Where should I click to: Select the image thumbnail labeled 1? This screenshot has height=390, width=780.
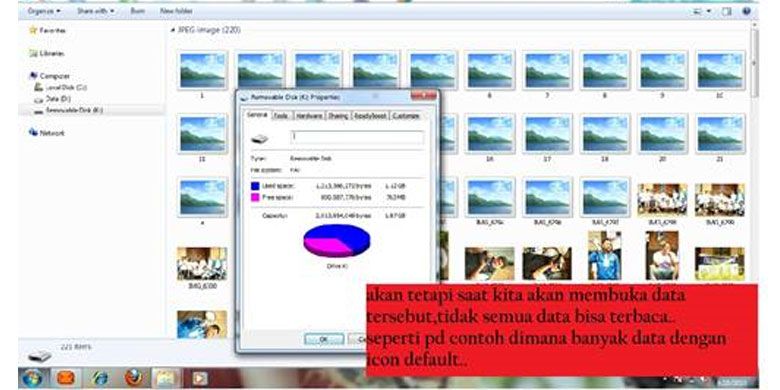tap(202, 70)
